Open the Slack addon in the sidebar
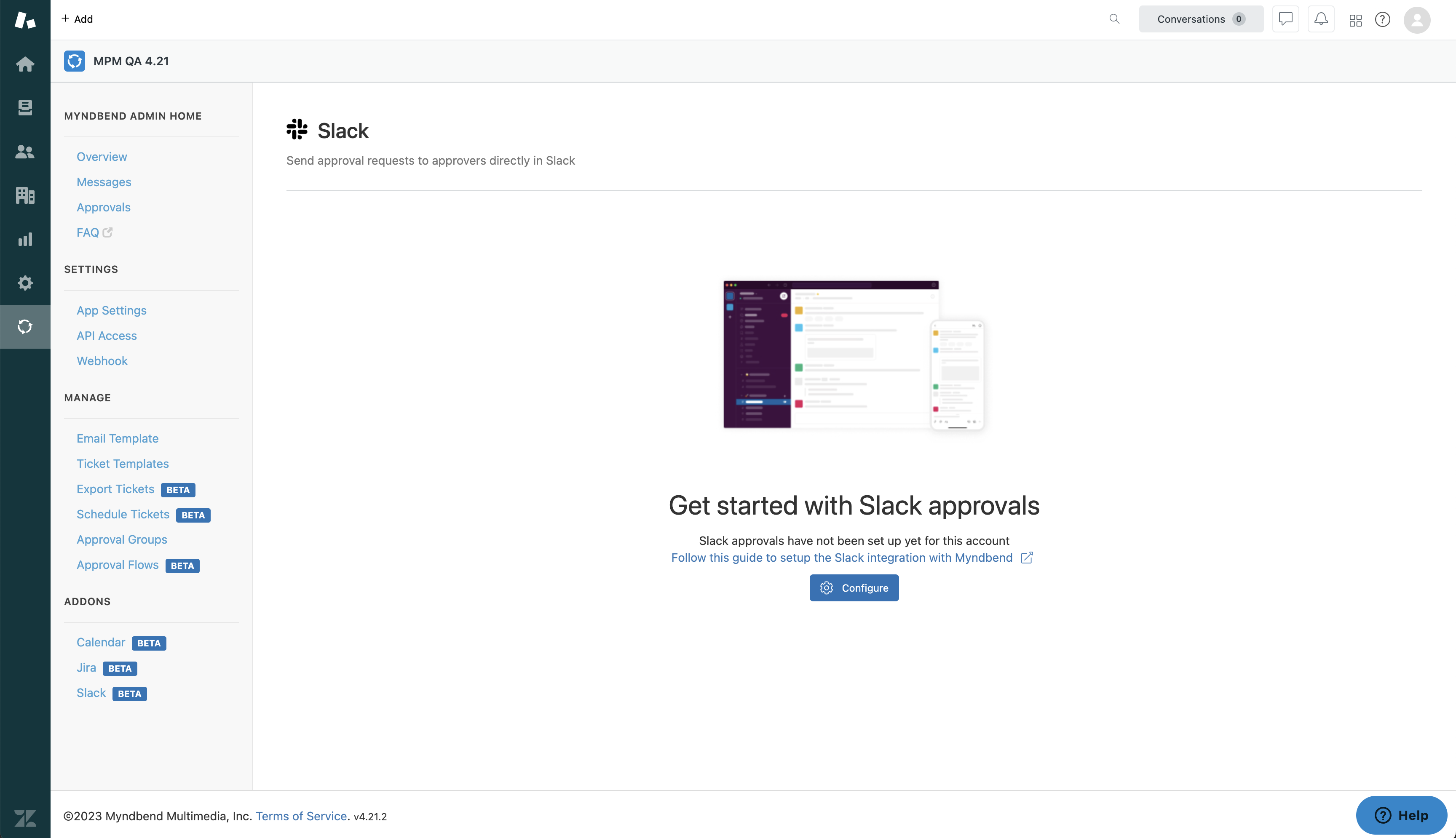The height and width of the screenshot is (838, 1456). click(x=91, y=693)
